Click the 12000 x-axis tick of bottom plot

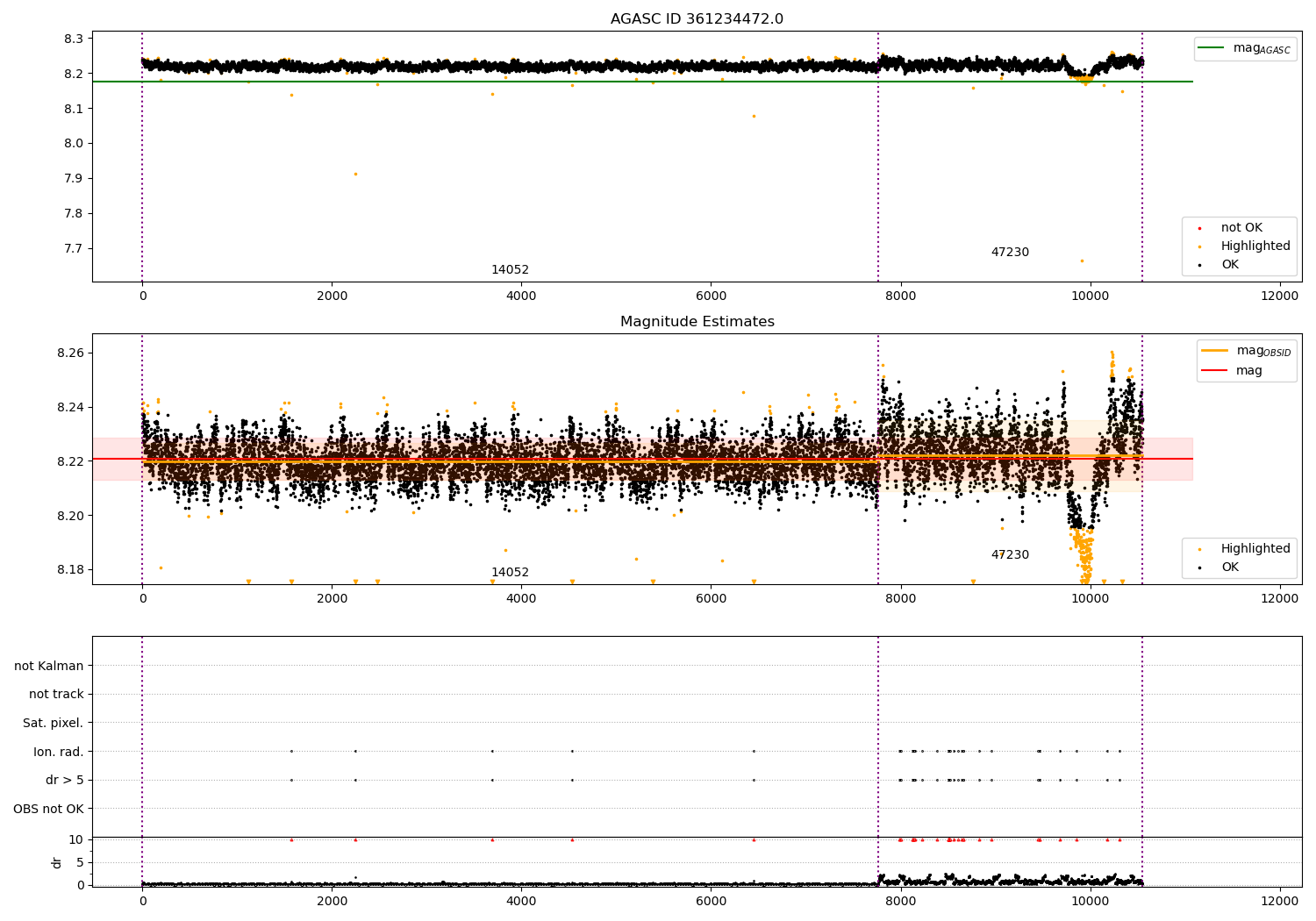(x=1279, y=901)
